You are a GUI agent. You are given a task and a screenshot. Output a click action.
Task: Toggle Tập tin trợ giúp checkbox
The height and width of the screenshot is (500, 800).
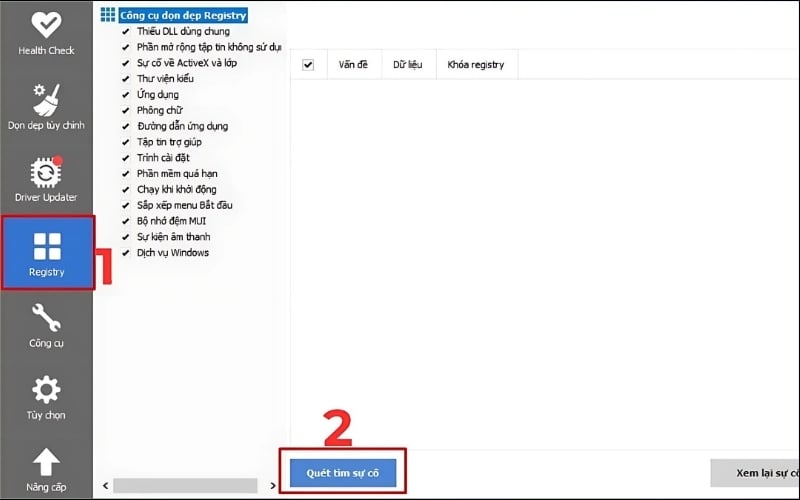point(126,142)
